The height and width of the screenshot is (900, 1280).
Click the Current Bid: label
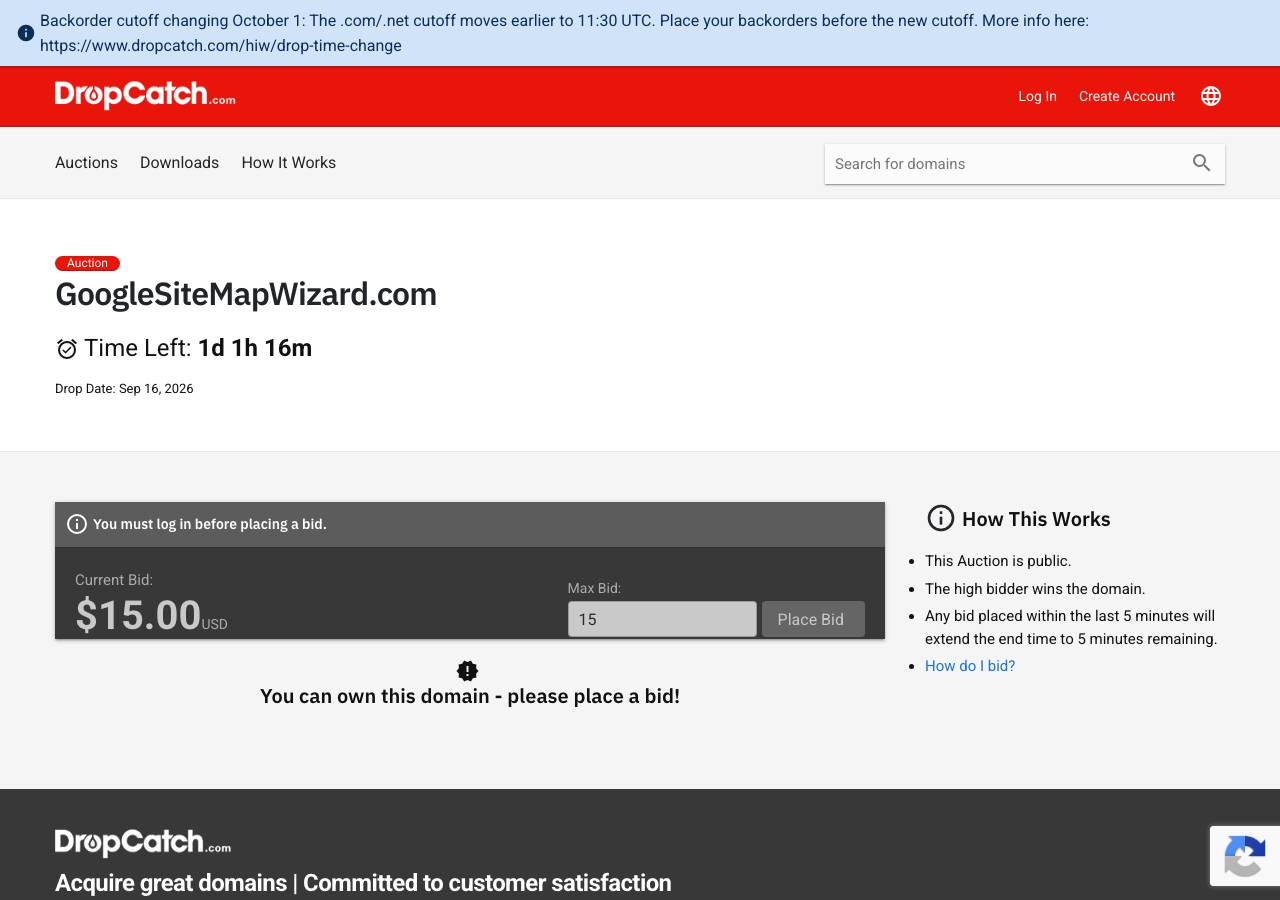click(114, 580)
